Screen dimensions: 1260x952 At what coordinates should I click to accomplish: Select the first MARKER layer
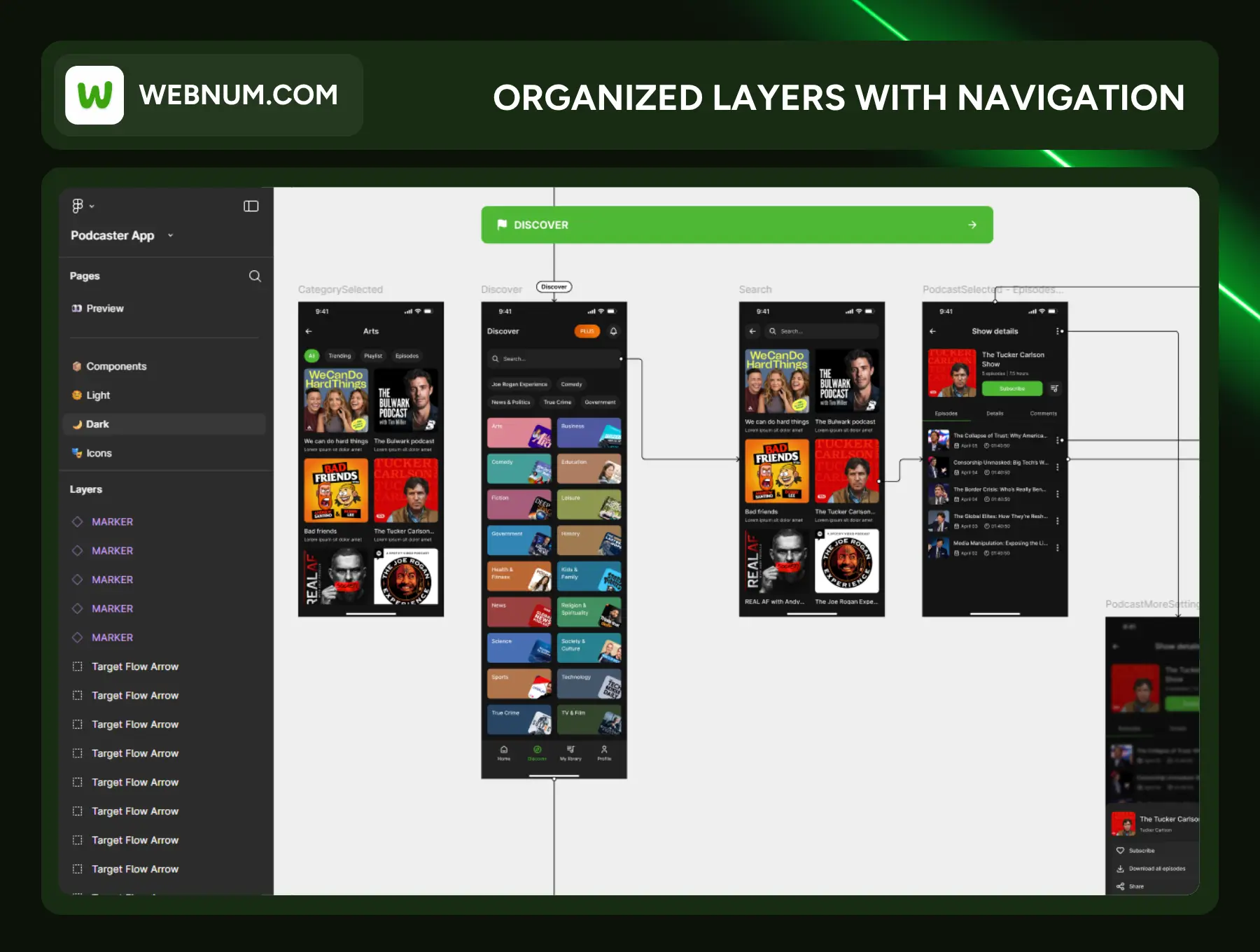(112, 521)
